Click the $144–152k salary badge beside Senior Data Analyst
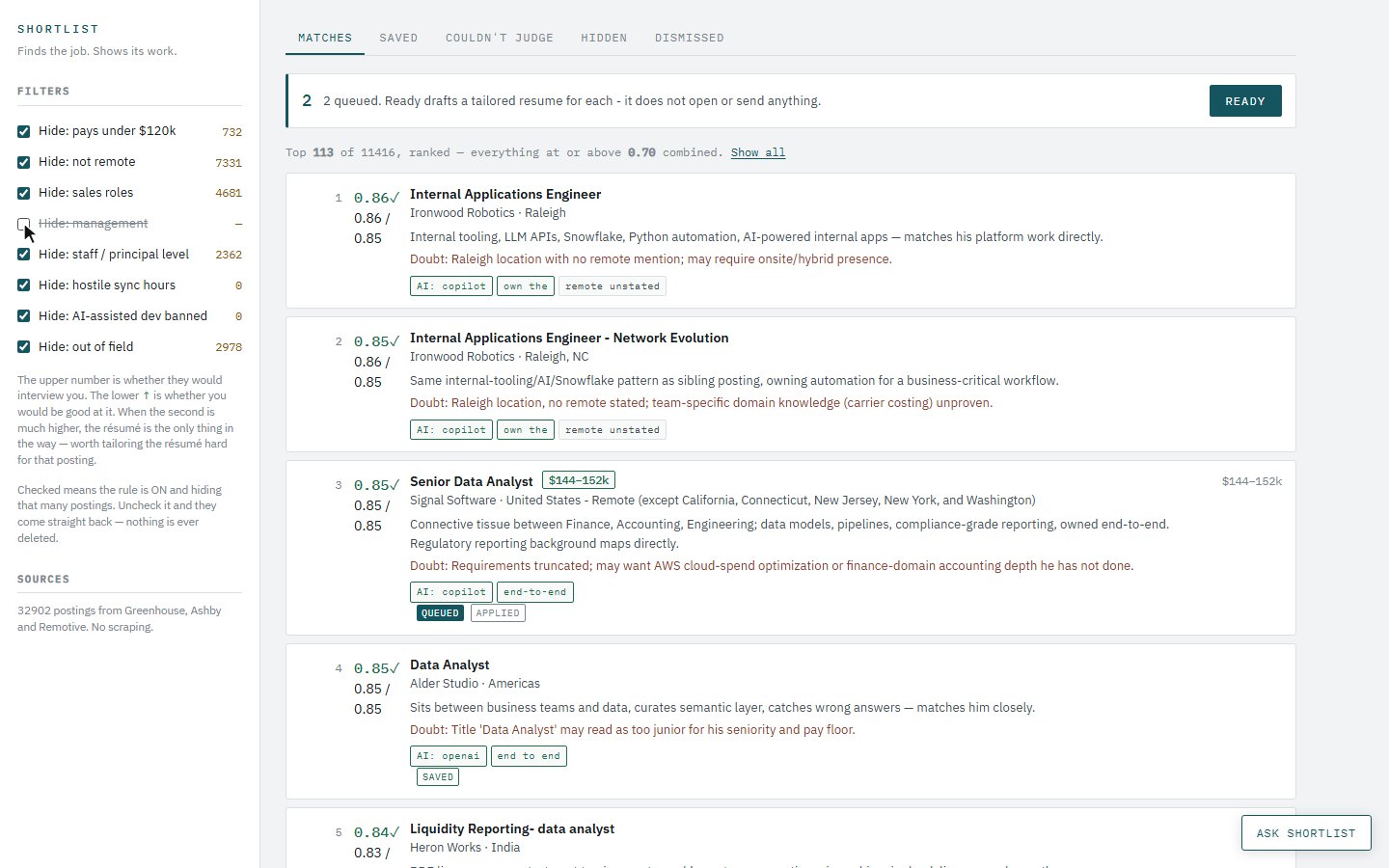The image size is (1389, 868). [x=579, y=480]
